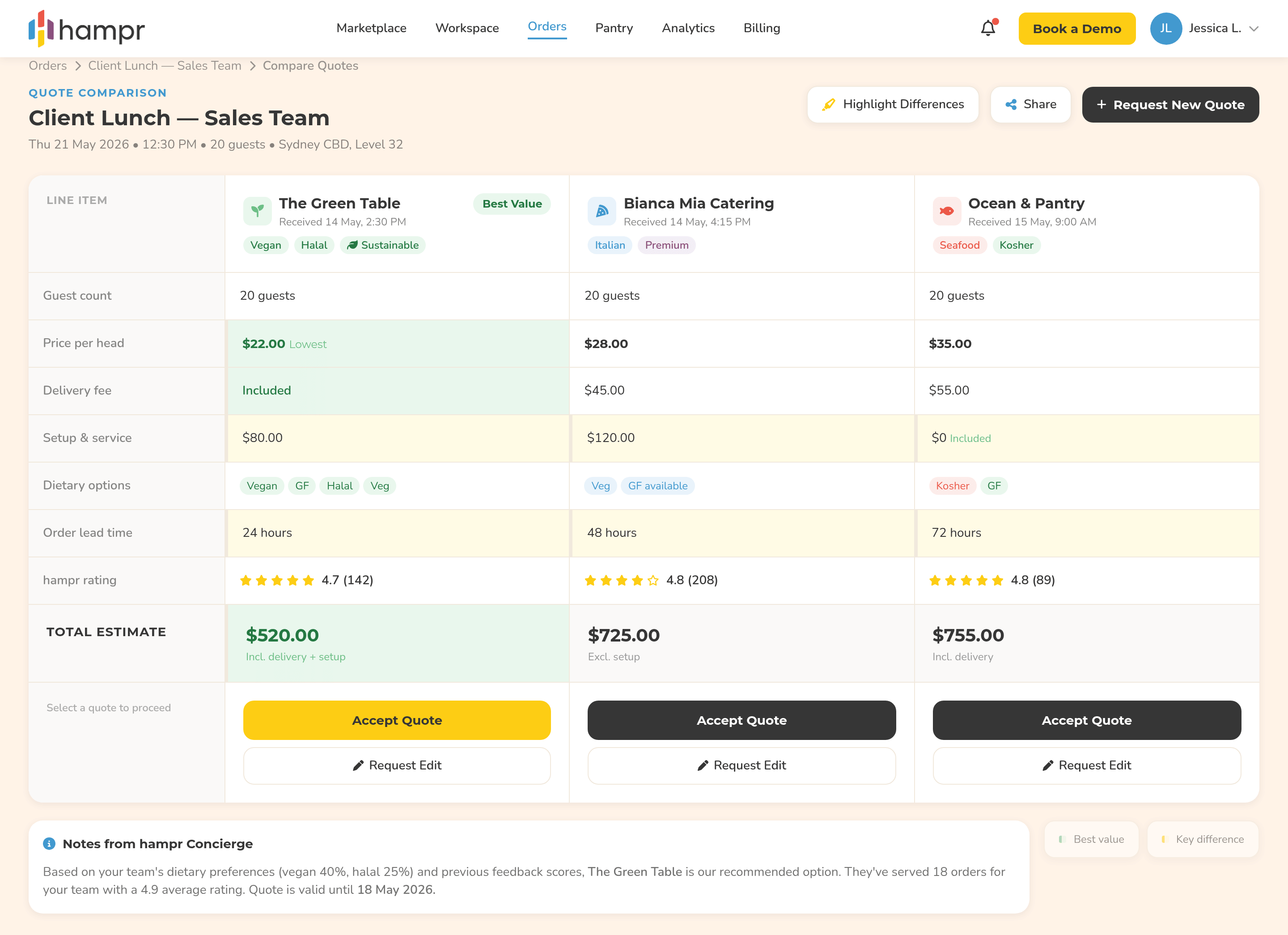Viewport: 1288px width, 935px height.
Task: Click the Key difference legend chip
Action: click(x=1203, y=839)
